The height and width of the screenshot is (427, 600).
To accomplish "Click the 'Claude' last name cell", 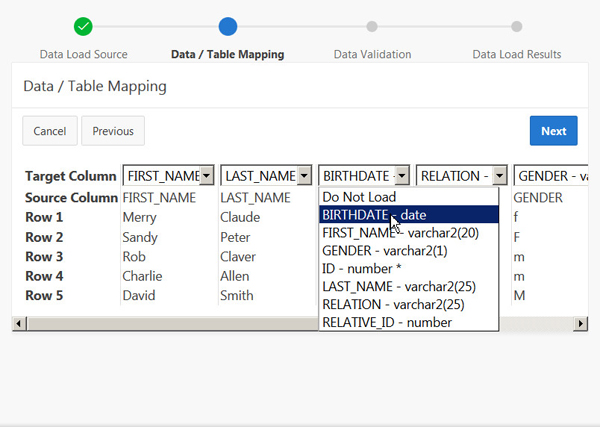I will pyautogui.click(x=240, y=217).
